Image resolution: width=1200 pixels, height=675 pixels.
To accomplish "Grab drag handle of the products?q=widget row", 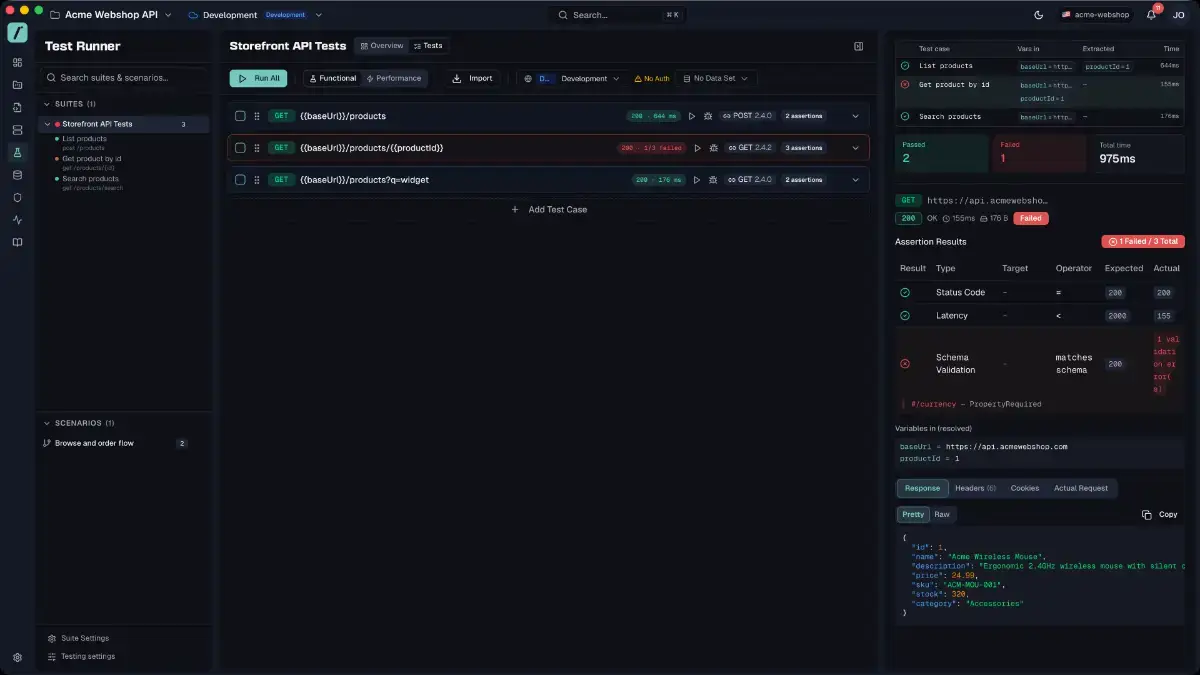I will [x=257, y=180].
